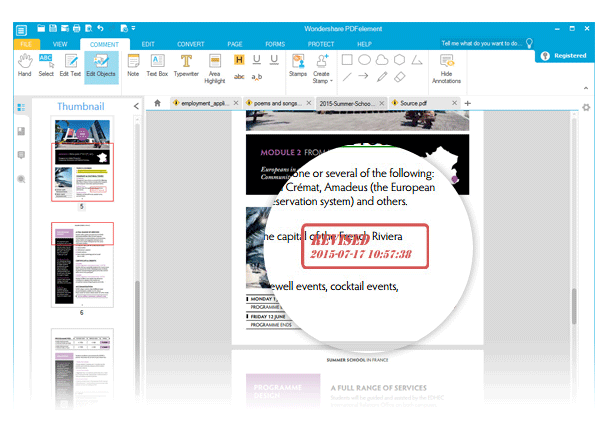Switch to the EDIT tab
The width and height of the screenshot is (600, 448).
tap(148, 44)
